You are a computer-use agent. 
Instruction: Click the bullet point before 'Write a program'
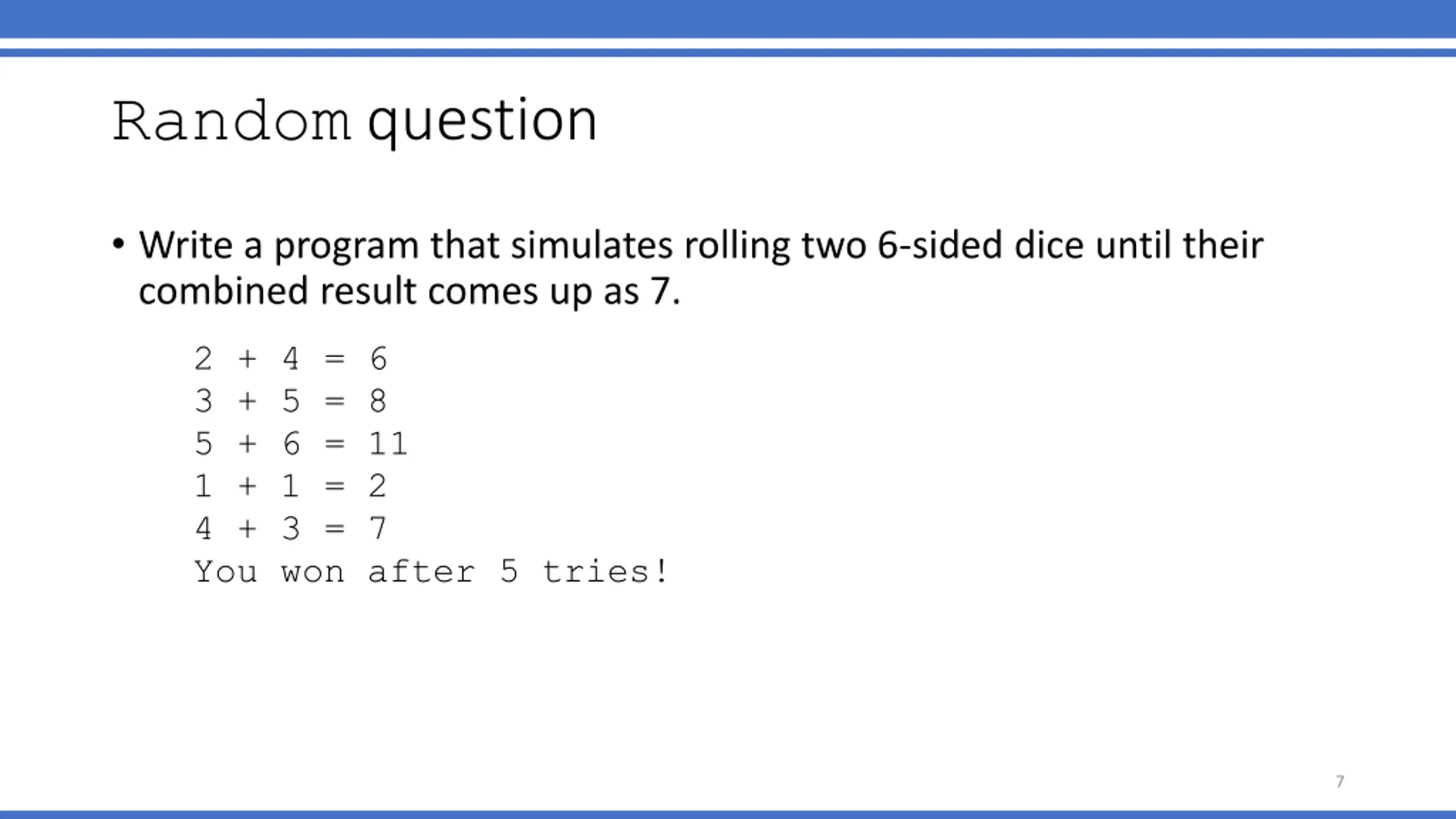[118, 244]
